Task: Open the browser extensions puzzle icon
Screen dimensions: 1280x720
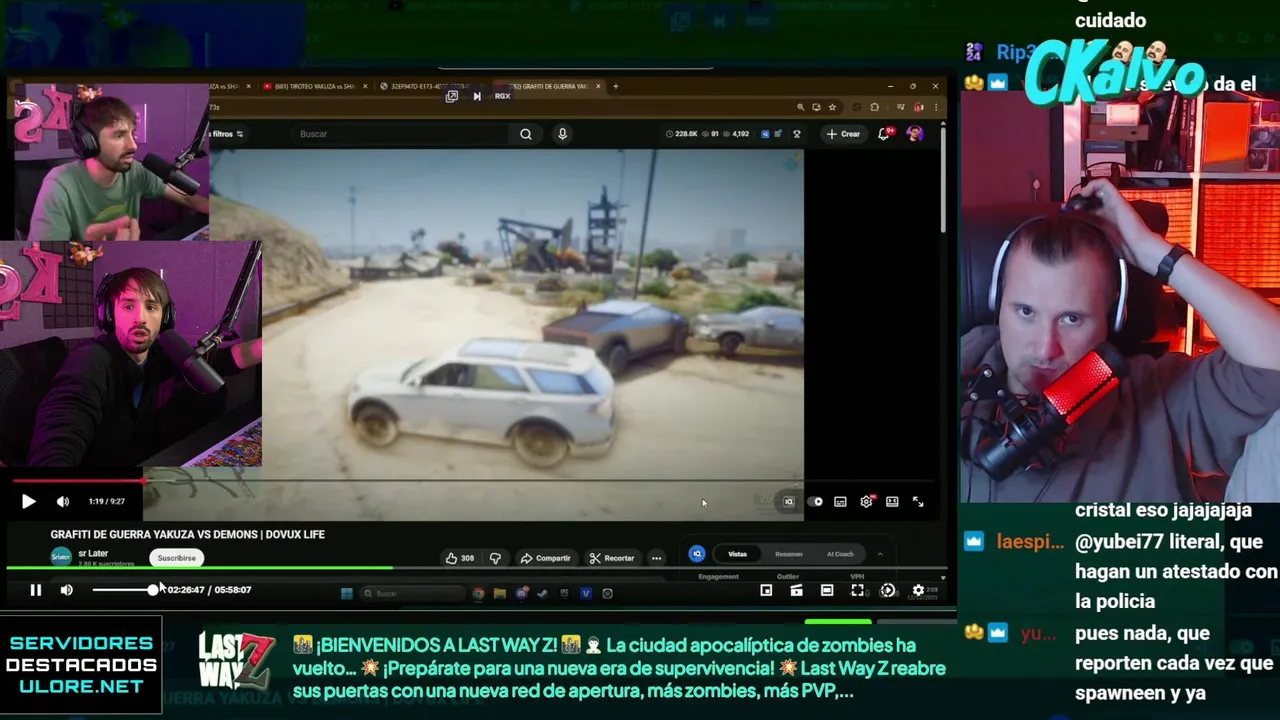Action: (x=874, y=107)
